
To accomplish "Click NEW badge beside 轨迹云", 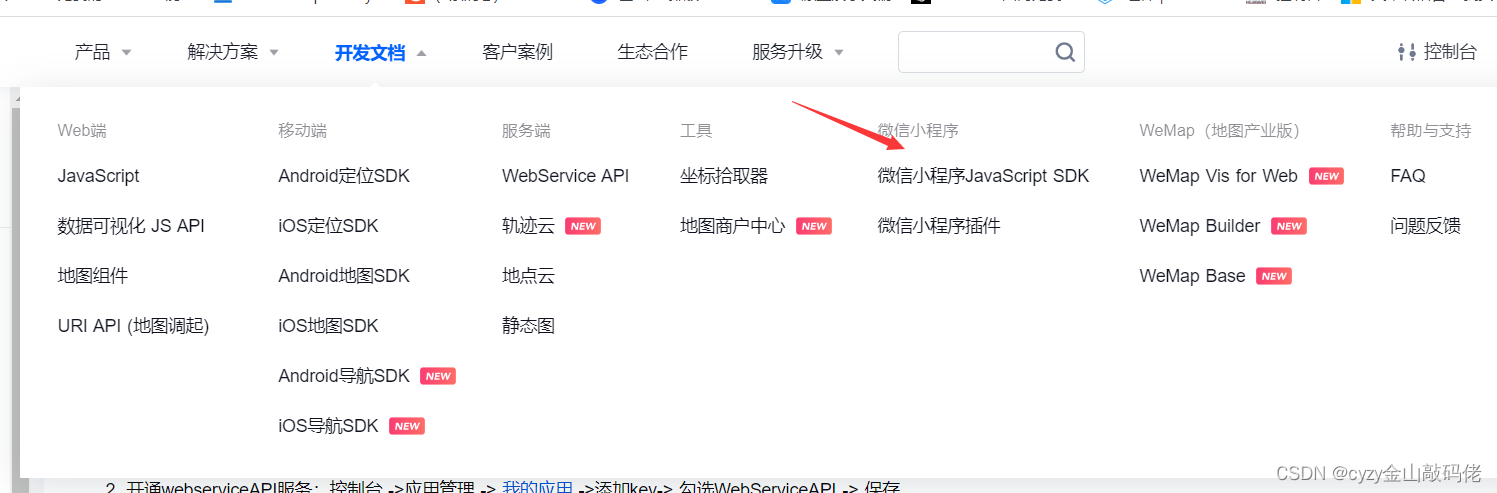I will point(583,226).
